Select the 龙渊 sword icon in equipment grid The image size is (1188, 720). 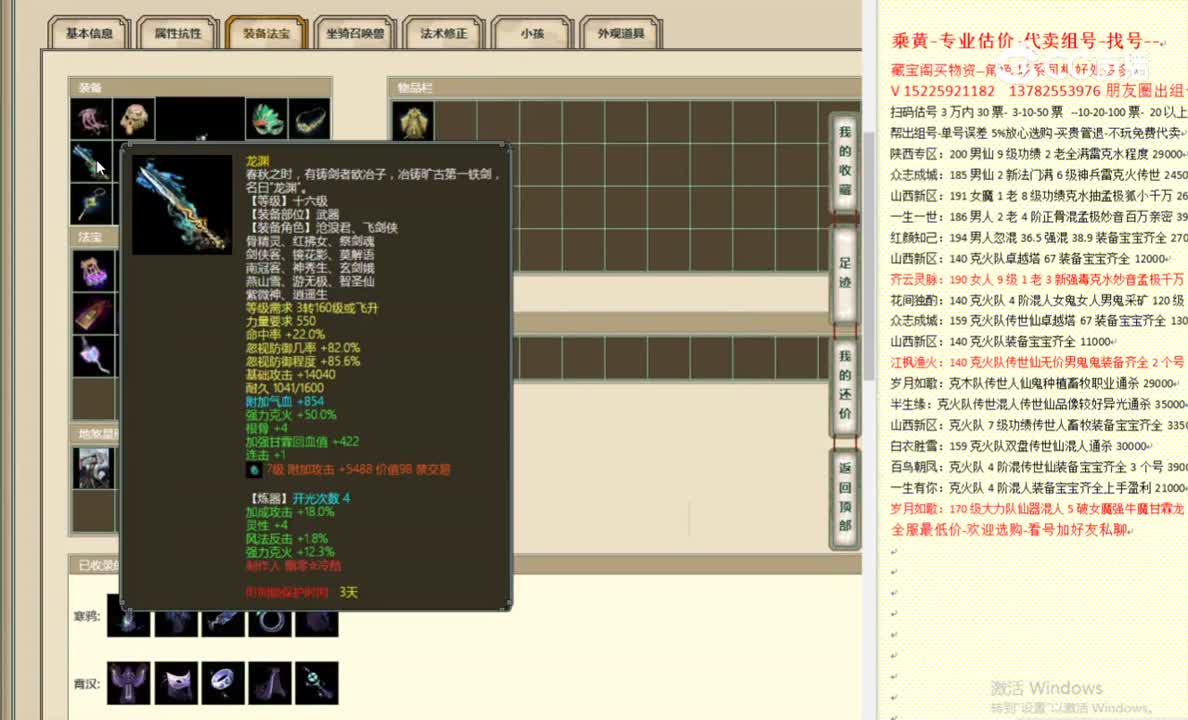point(91,161)
